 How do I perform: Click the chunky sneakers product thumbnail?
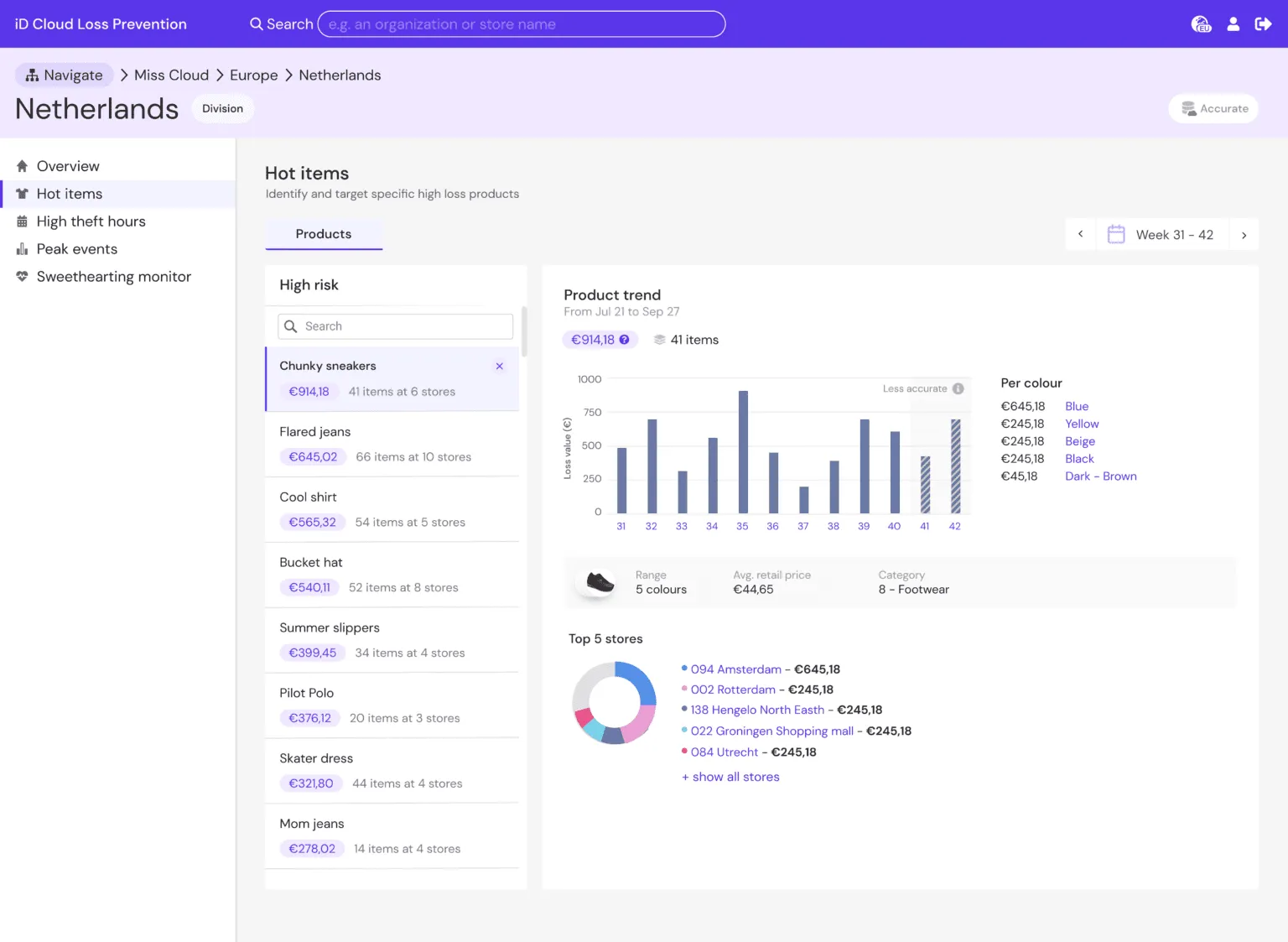[x=600, y=582]
